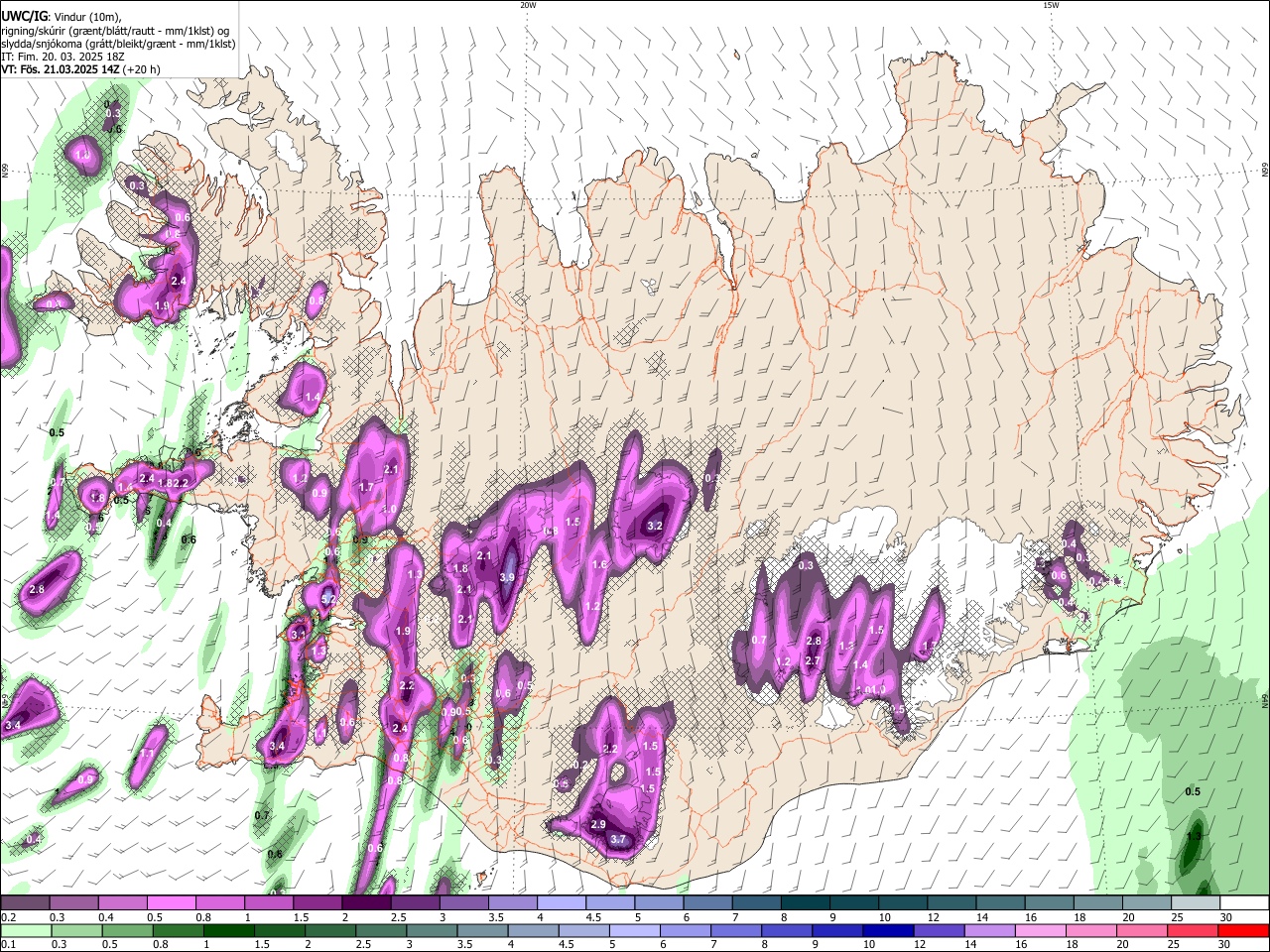The height and width of the screenshot is (952, 1270).
Task: Click the 'VT: Fös. 21.03.2025 14Z' valid time
Action: pyautogui.click(x=61, y=69)
